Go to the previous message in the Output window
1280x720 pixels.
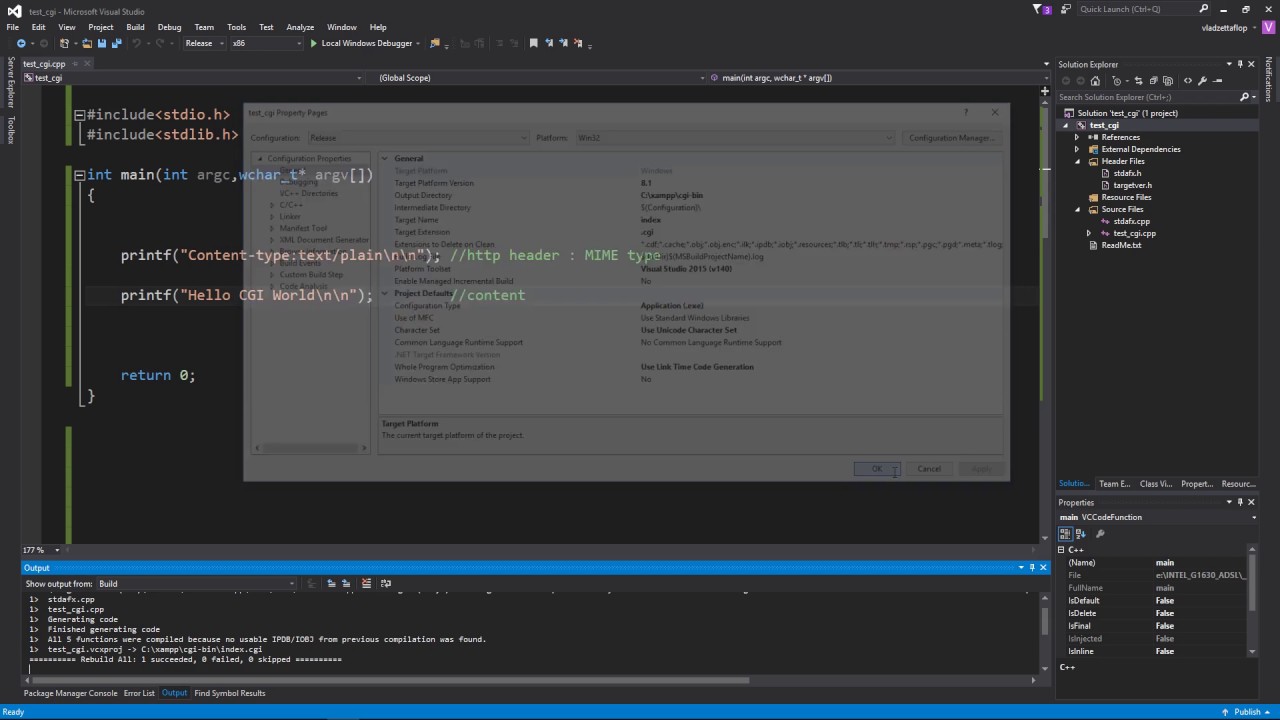332,583
